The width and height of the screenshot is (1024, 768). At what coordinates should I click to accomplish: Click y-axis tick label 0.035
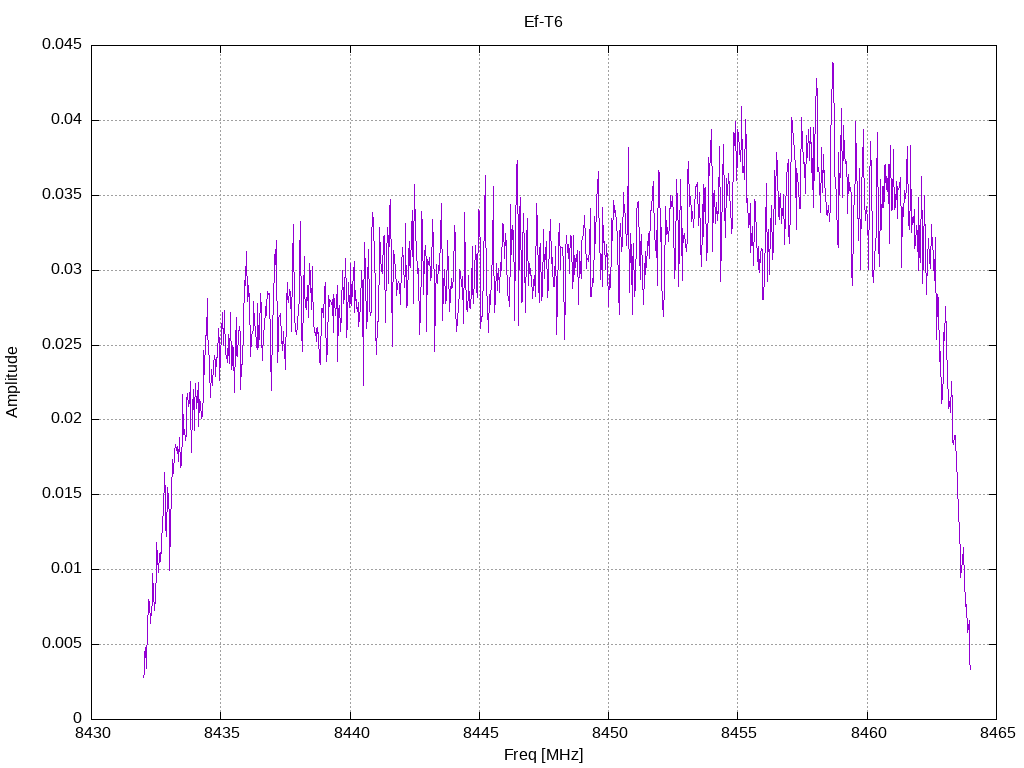(x=62, y=195)
